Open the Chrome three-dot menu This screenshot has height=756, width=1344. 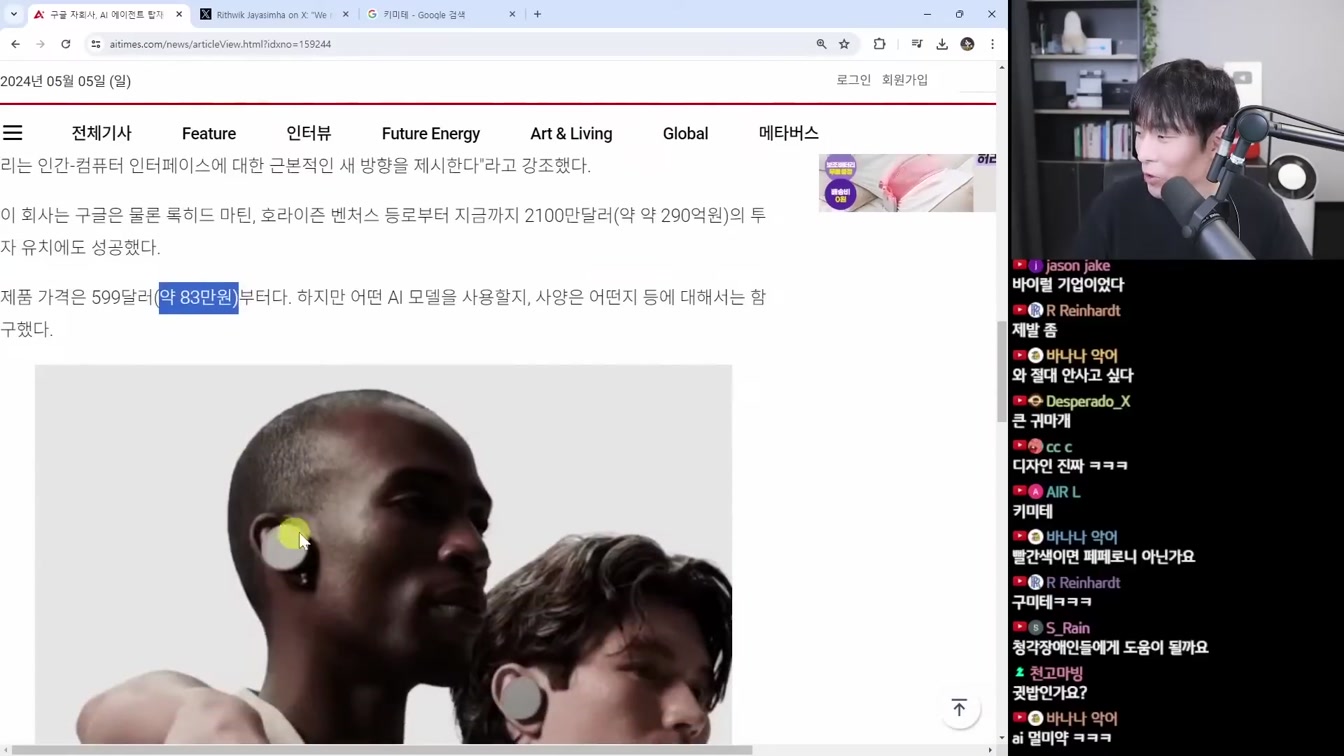(x=992, y=44)
